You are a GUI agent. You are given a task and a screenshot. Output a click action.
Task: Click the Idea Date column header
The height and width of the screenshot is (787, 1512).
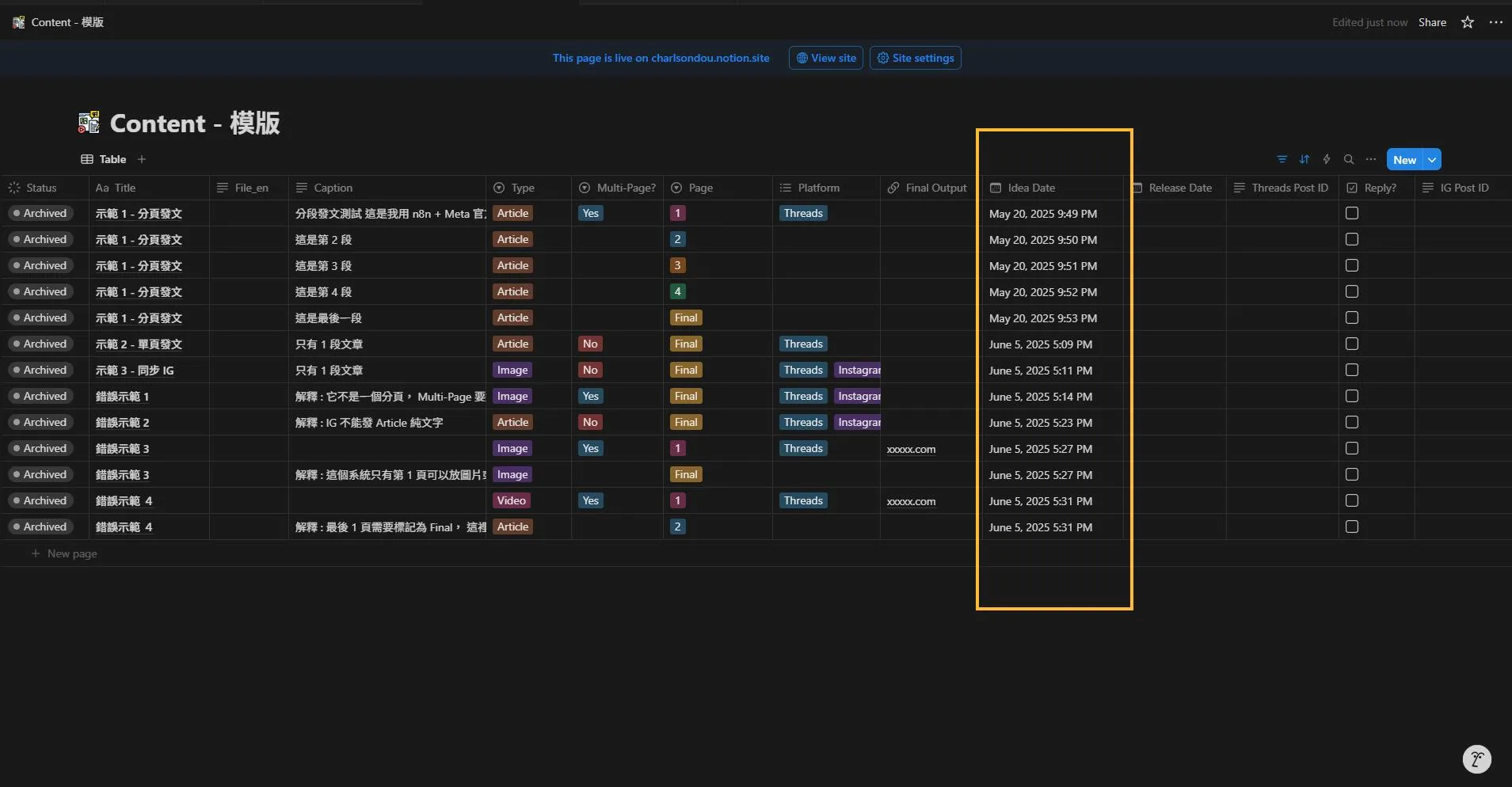pos(1030,188)
